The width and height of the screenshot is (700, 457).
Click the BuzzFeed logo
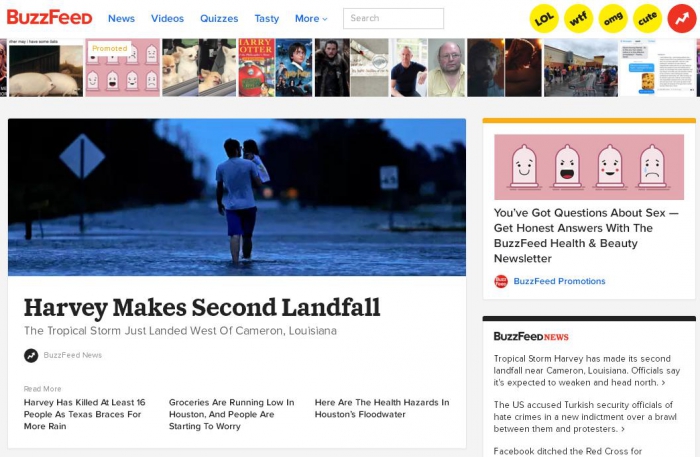[50, 18]
